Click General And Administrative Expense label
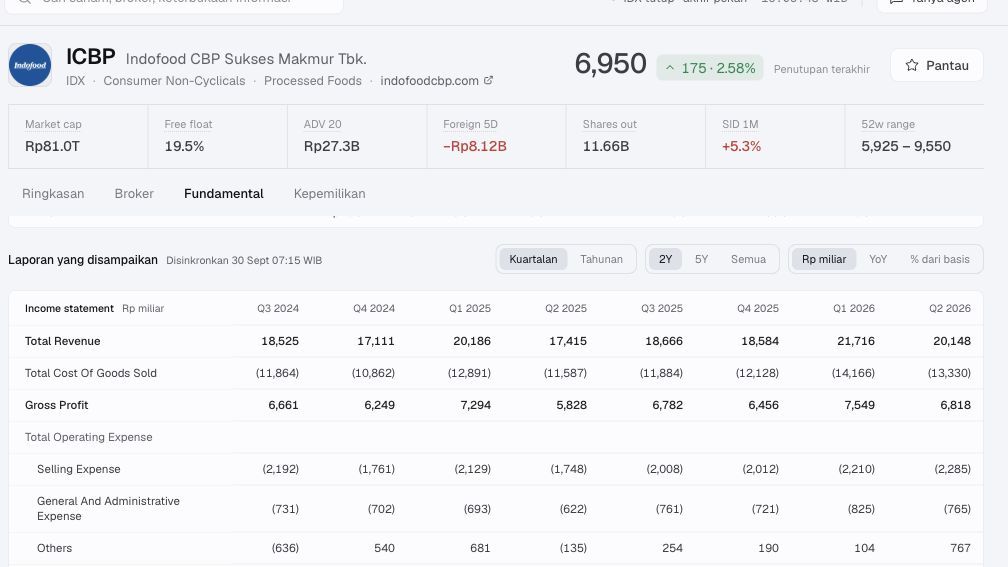Screen dimensions: 1008x567 click(109, 508)
